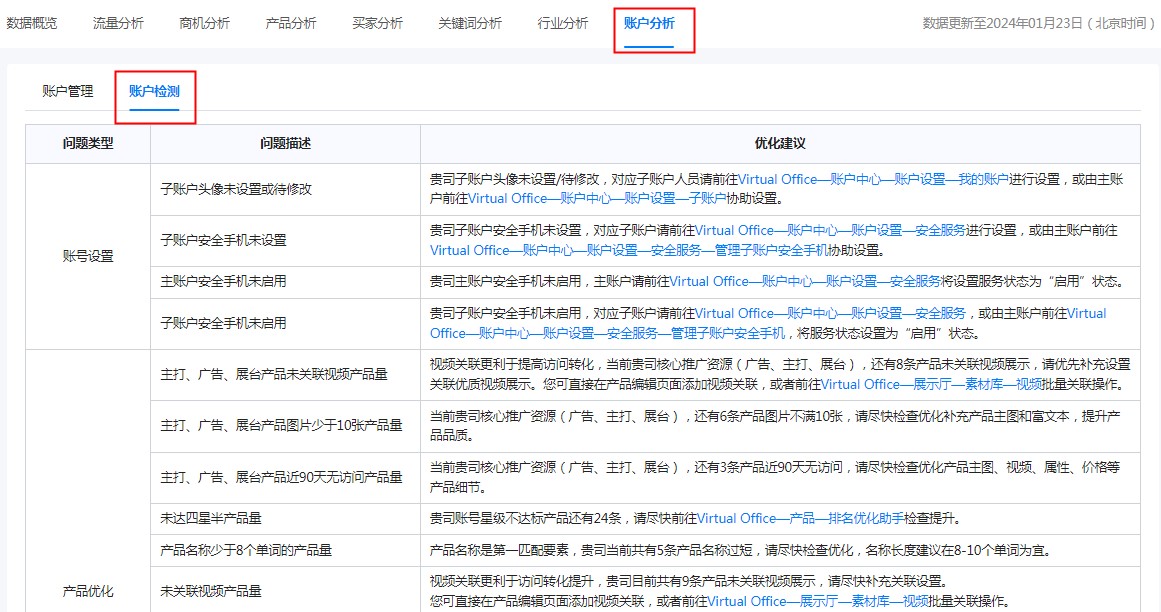Switch to the 行业分析 tab

point(561,20)
